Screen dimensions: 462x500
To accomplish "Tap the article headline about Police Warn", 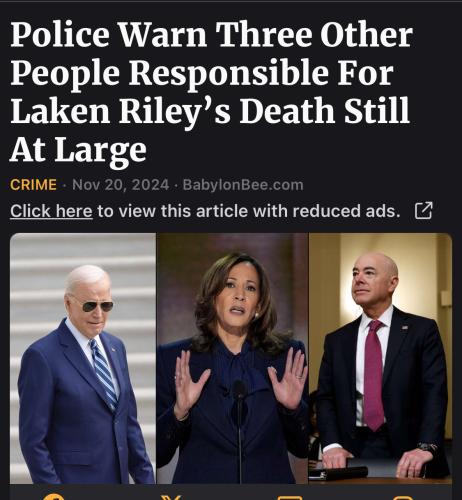I will (x=211, y=91).
